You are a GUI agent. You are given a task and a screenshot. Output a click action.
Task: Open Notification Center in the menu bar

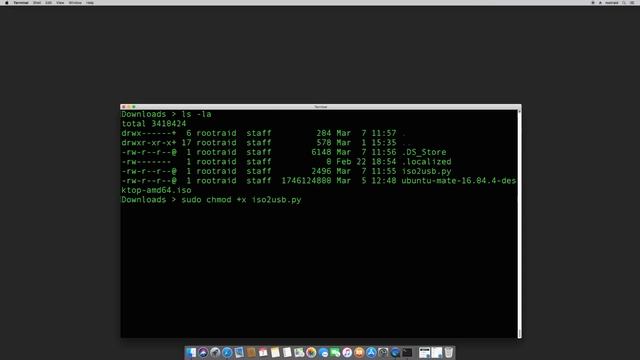click(632, 2)
